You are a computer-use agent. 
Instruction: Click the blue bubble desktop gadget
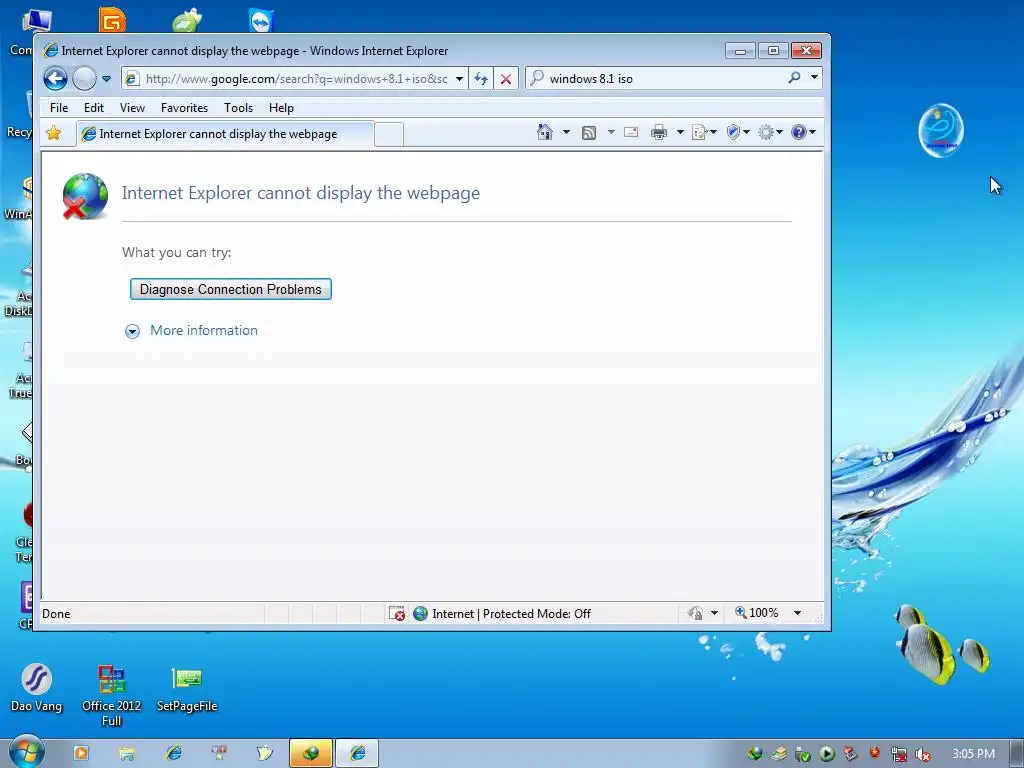[940, 130]
